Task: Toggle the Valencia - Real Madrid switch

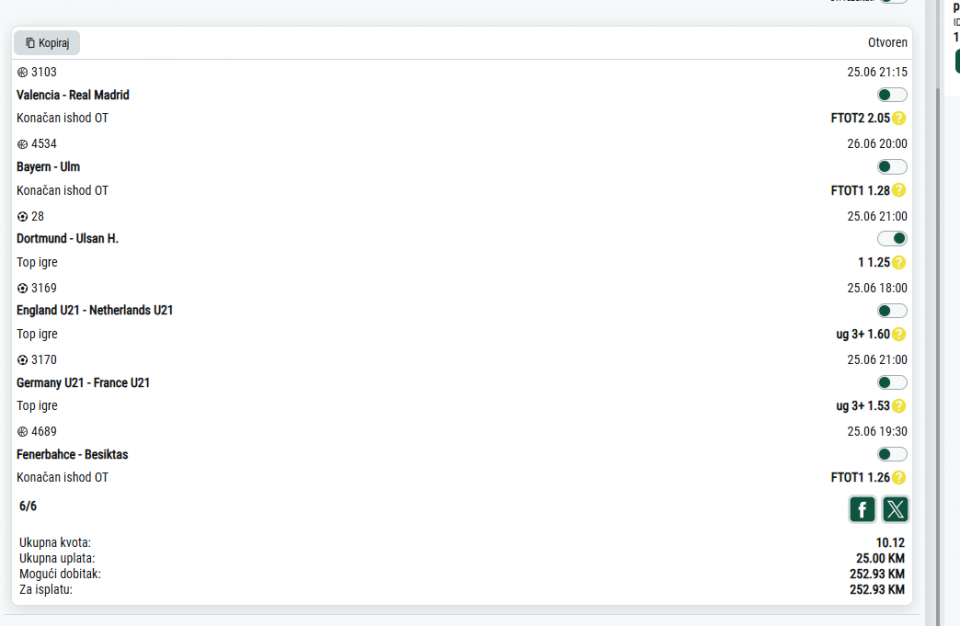Action: click(x=892, y=95)
